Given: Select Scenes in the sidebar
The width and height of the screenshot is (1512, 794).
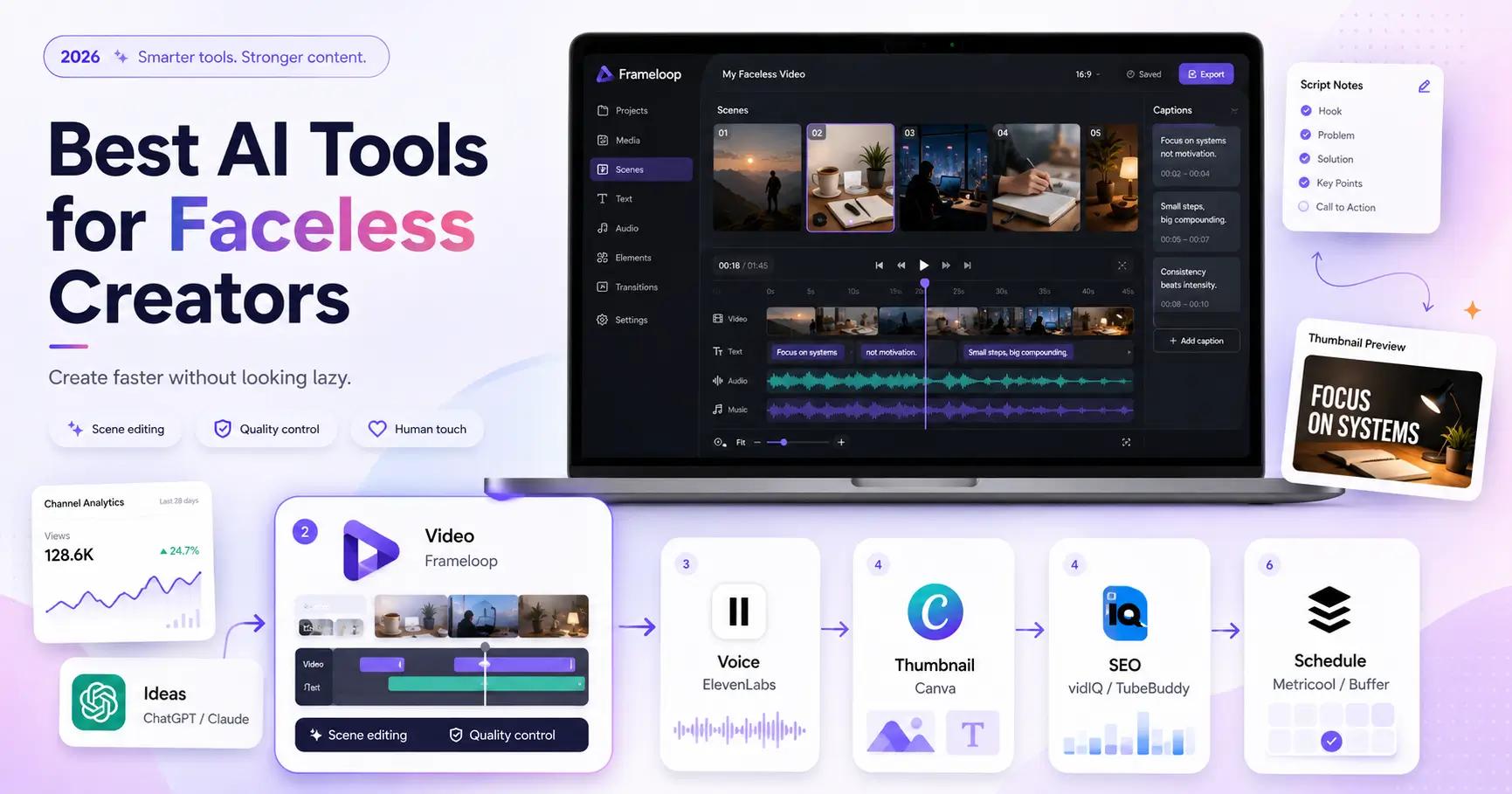Looking at the screenshot, I should pos(640,169).
